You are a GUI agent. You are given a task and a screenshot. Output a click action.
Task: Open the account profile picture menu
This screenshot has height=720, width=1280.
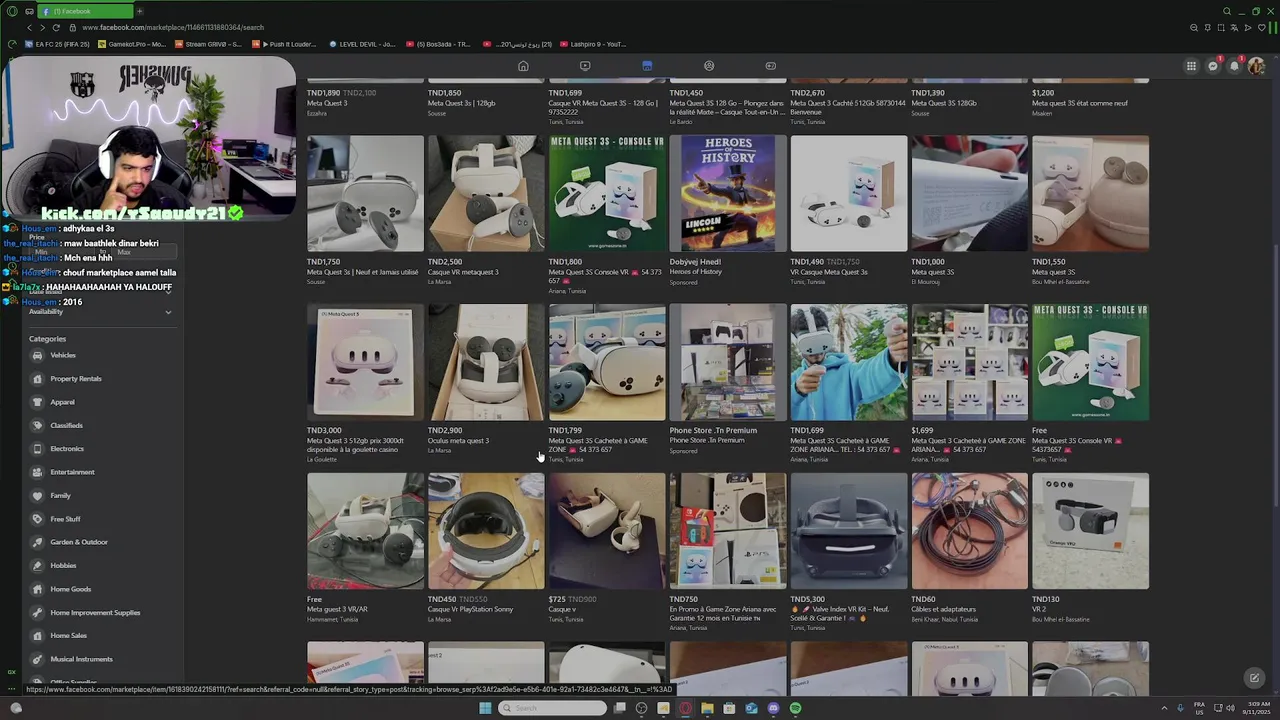[x=1257, y=66]
